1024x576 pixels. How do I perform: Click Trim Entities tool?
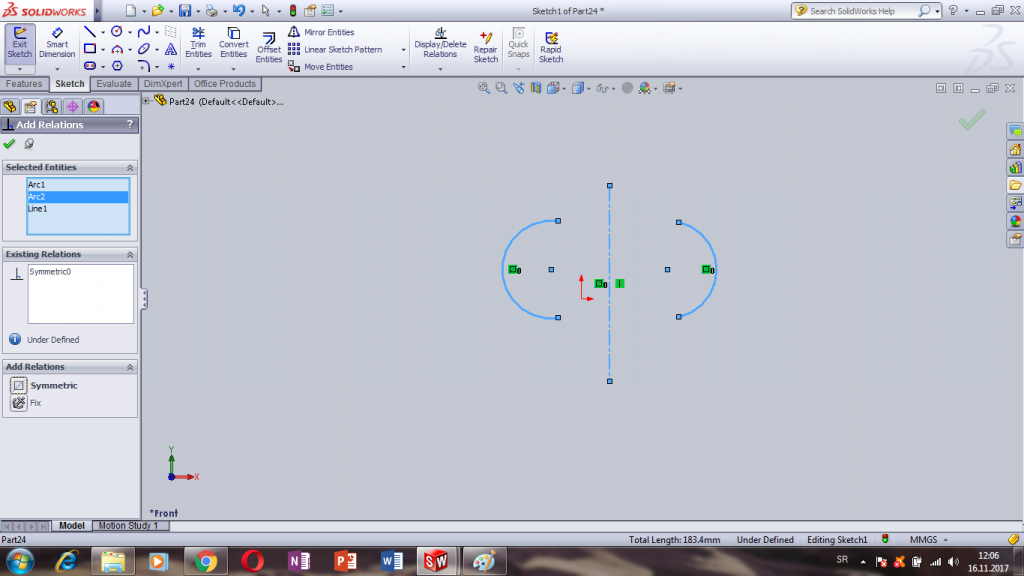[x=198, y=43]
